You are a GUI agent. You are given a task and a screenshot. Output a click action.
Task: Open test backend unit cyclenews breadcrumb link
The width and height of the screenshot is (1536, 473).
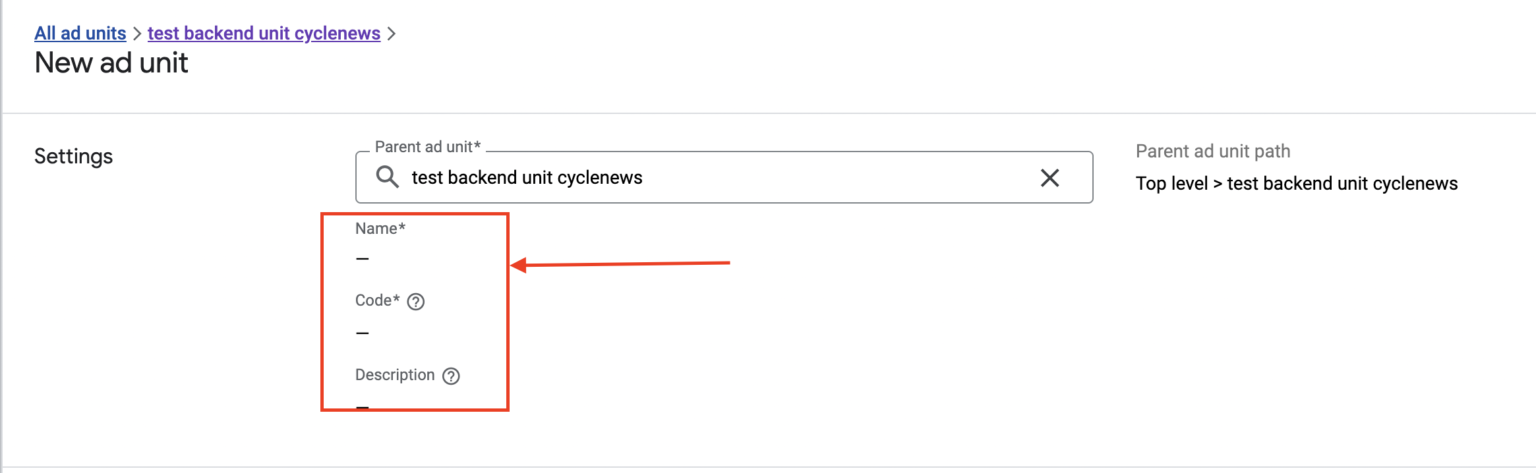pos(264,33)
